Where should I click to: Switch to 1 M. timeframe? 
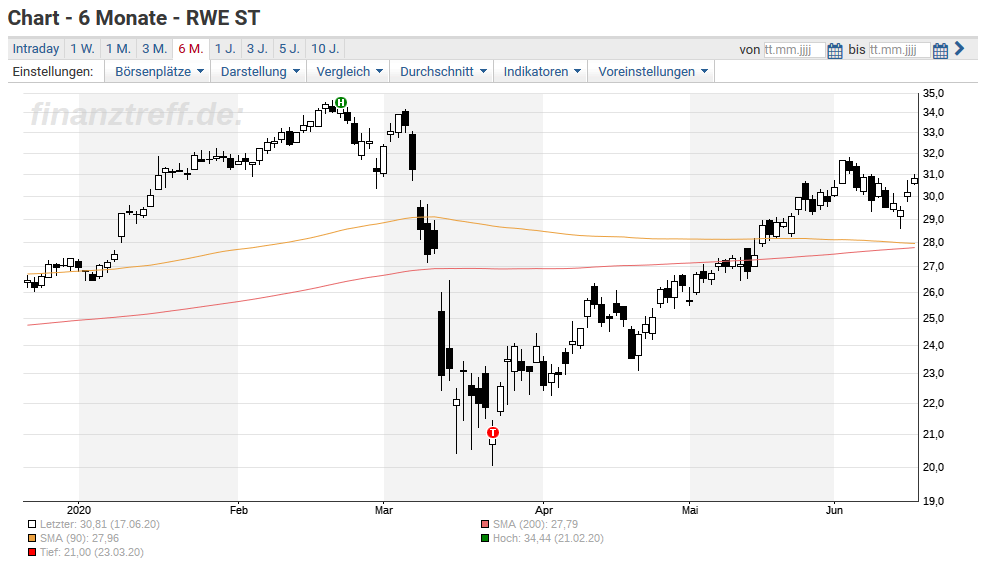point(118,49)
